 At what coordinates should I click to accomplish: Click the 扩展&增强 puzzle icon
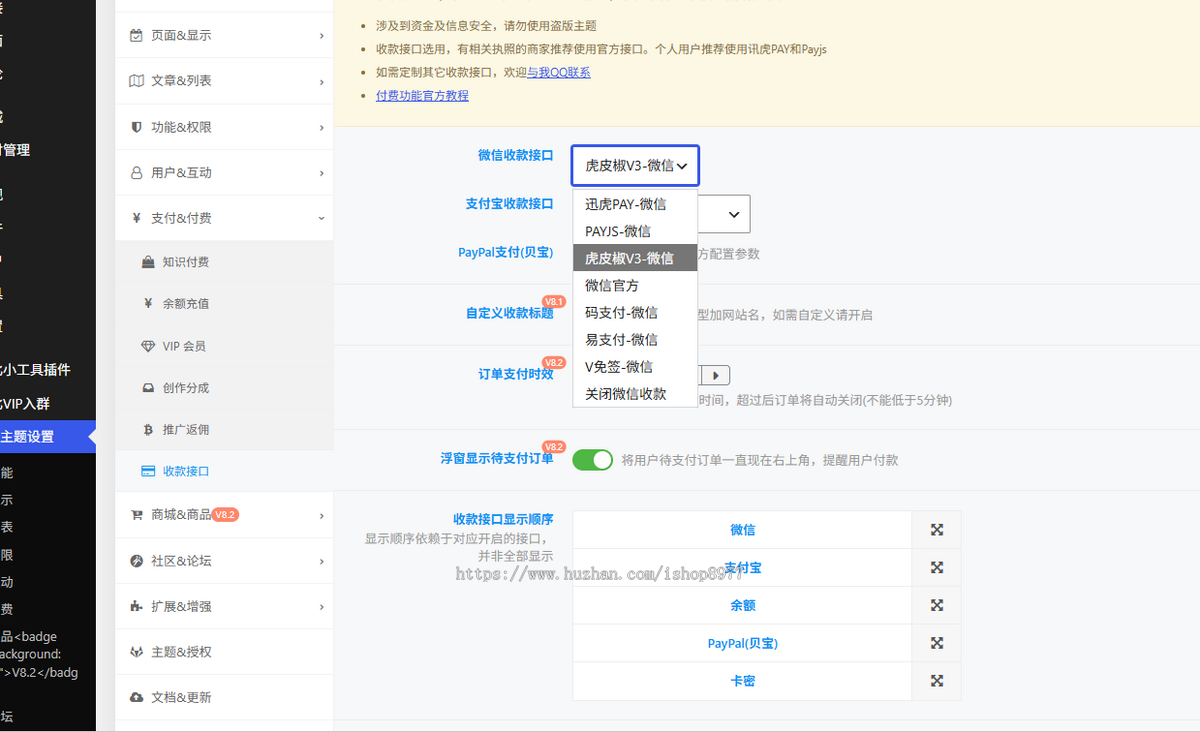(x=137, y=606)
